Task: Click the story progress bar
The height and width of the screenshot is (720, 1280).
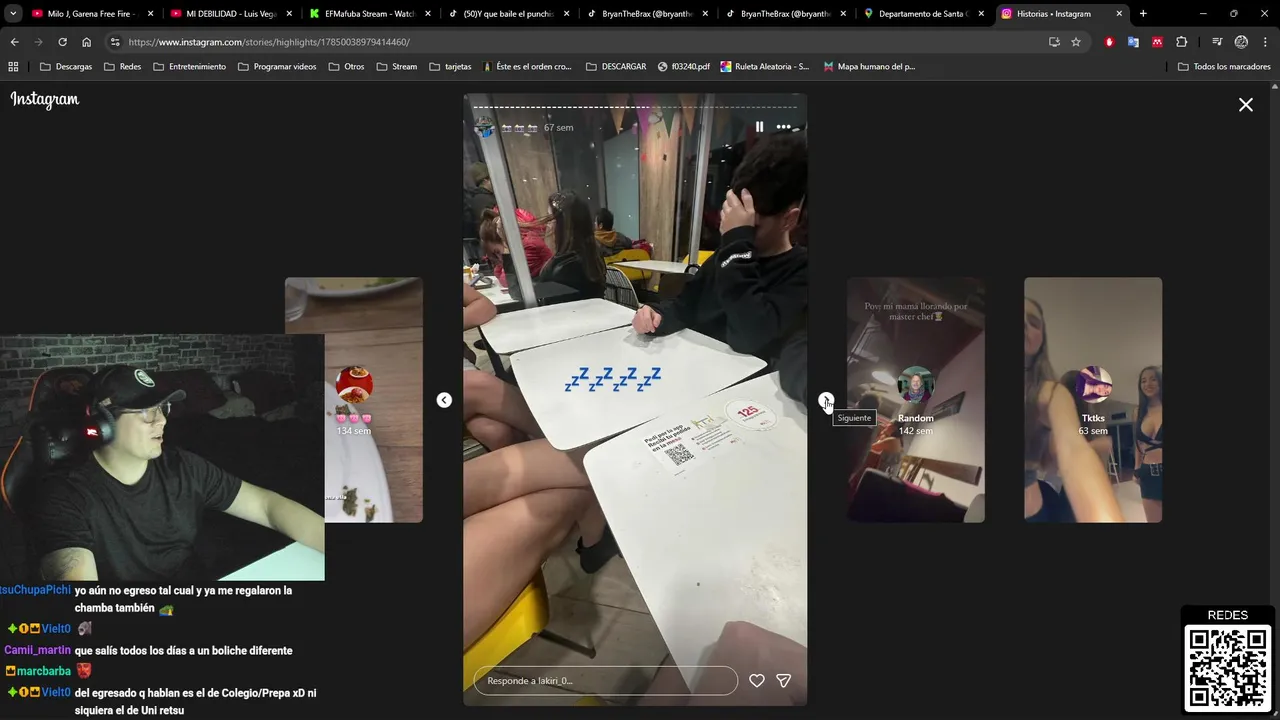Action: click(635, 106)
